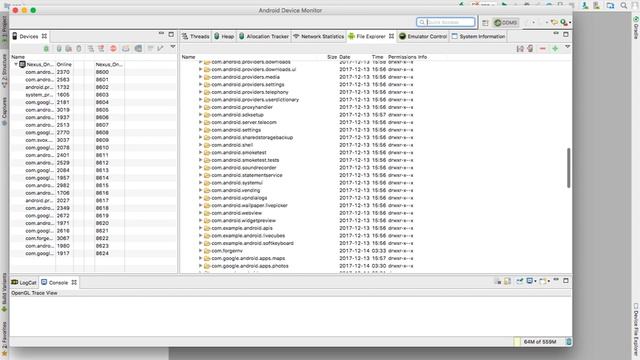Expand the com.android.shell folder
Screen dimensions: 640x360
[200, 145]
